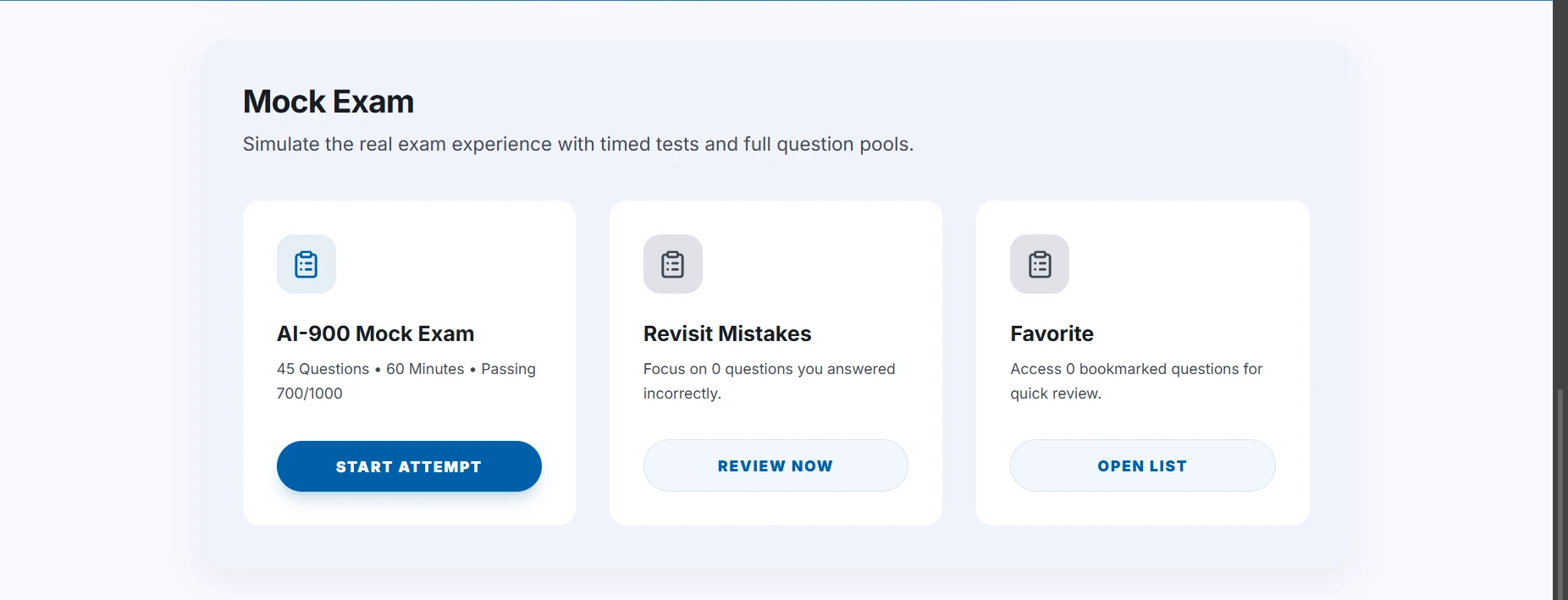Click the word 'incorrectly.' in Revisit Mistakes
Image resolution: width=1568 pixels, height=600 pixels.
[x=682, y=394]
